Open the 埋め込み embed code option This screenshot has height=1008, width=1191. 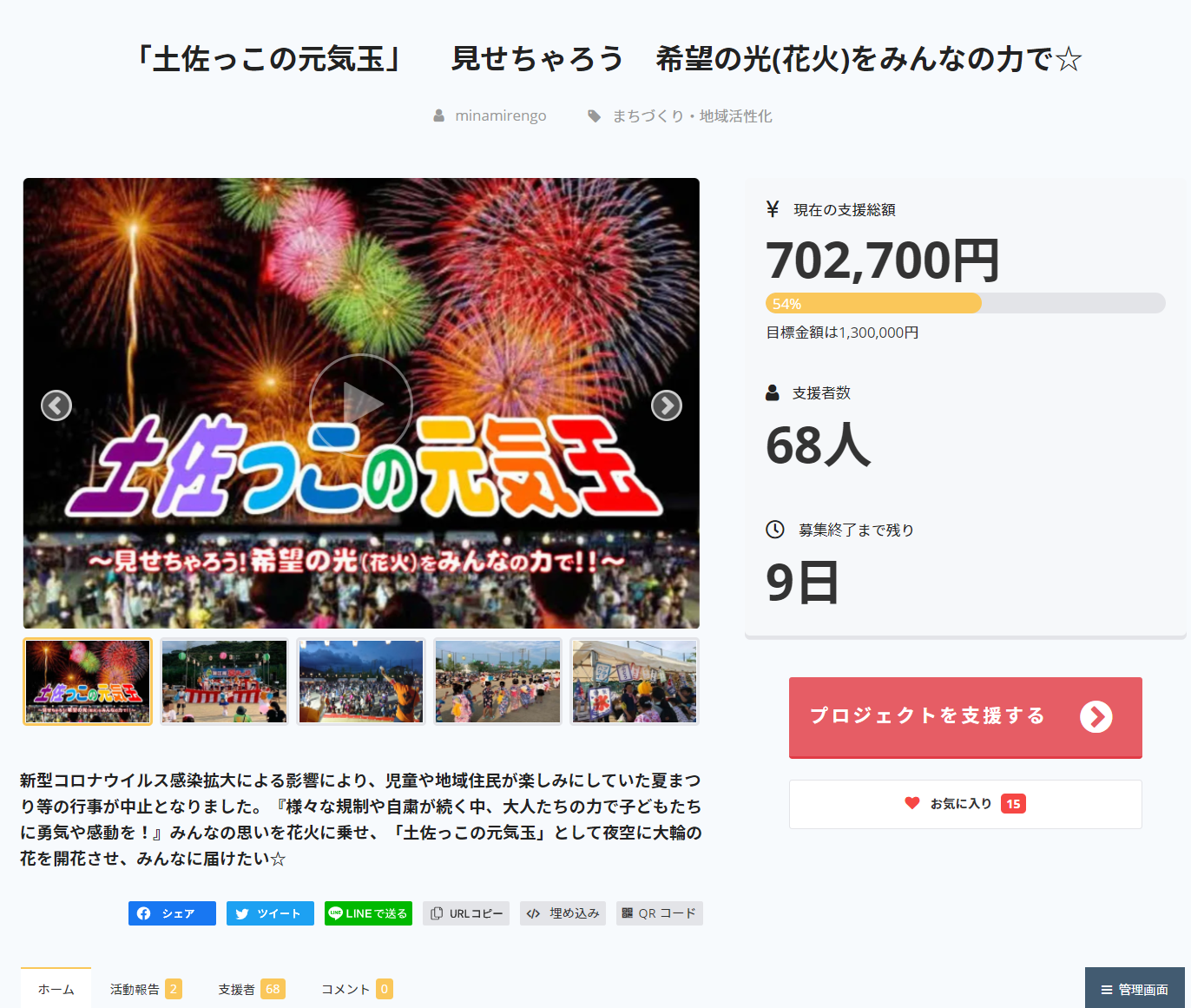[563, 913]
